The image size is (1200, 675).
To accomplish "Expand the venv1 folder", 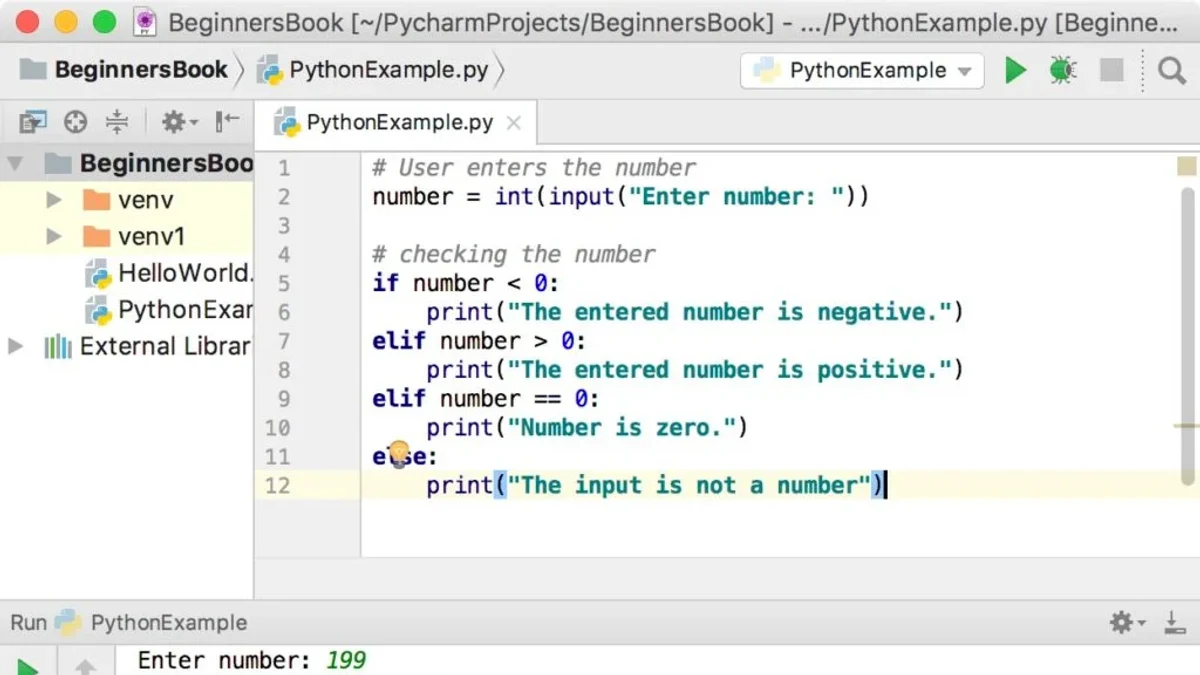I will pos(54,237).
